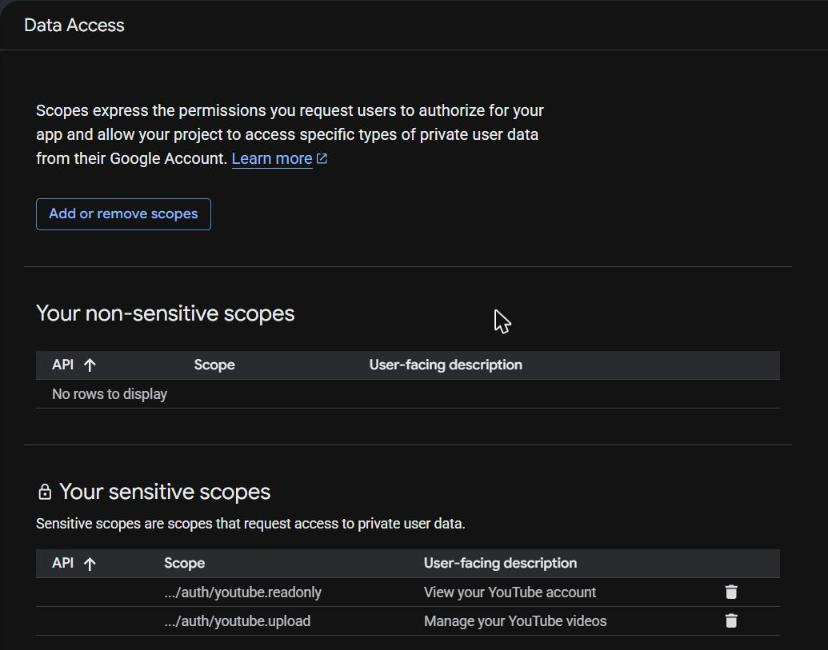Viewport: 828px width, 650px height.
Task: Open the Learn more link
Action: 271,158
